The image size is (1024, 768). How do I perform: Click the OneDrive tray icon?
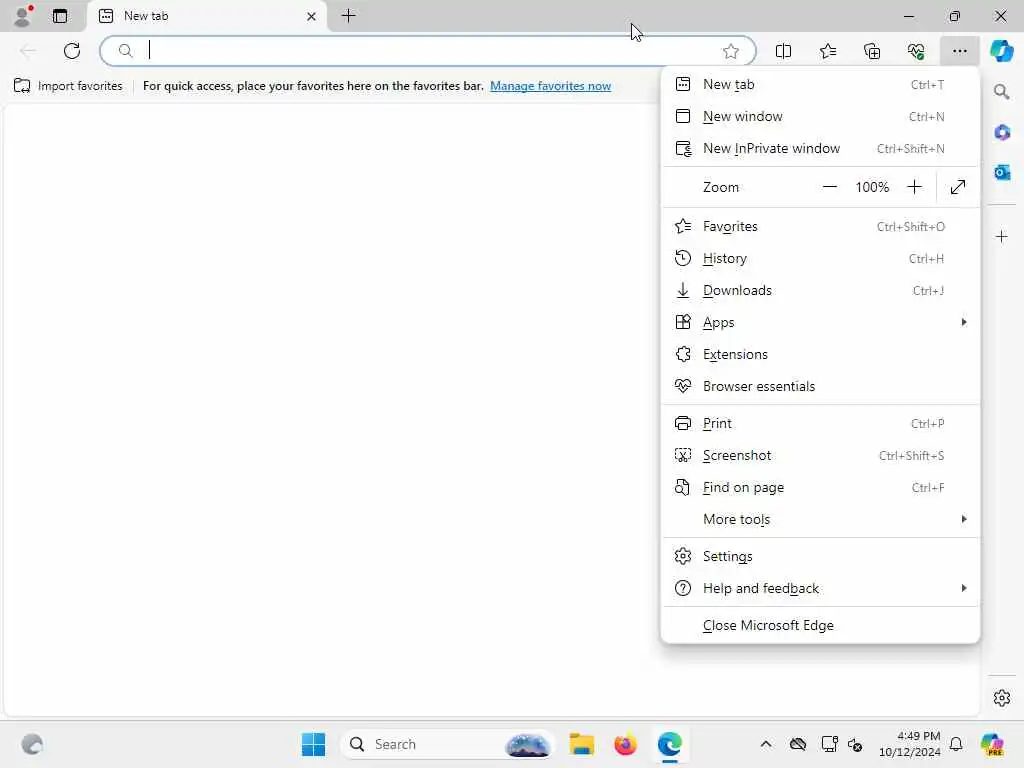[x=797, y=744]
